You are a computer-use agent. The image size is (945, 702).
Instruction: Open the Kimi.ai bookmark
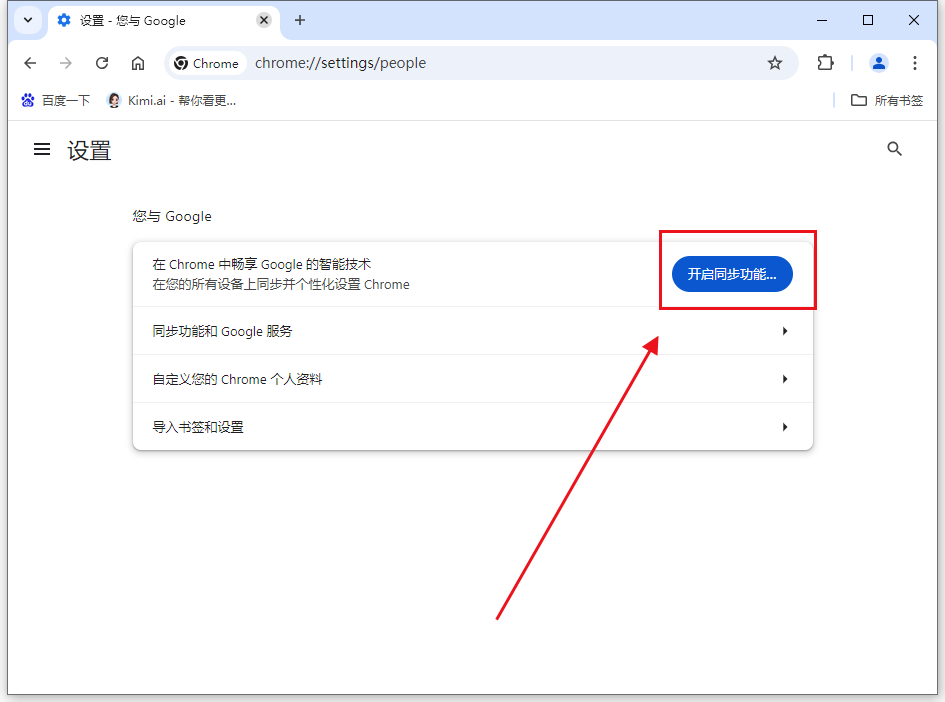[x=172, y=101]
